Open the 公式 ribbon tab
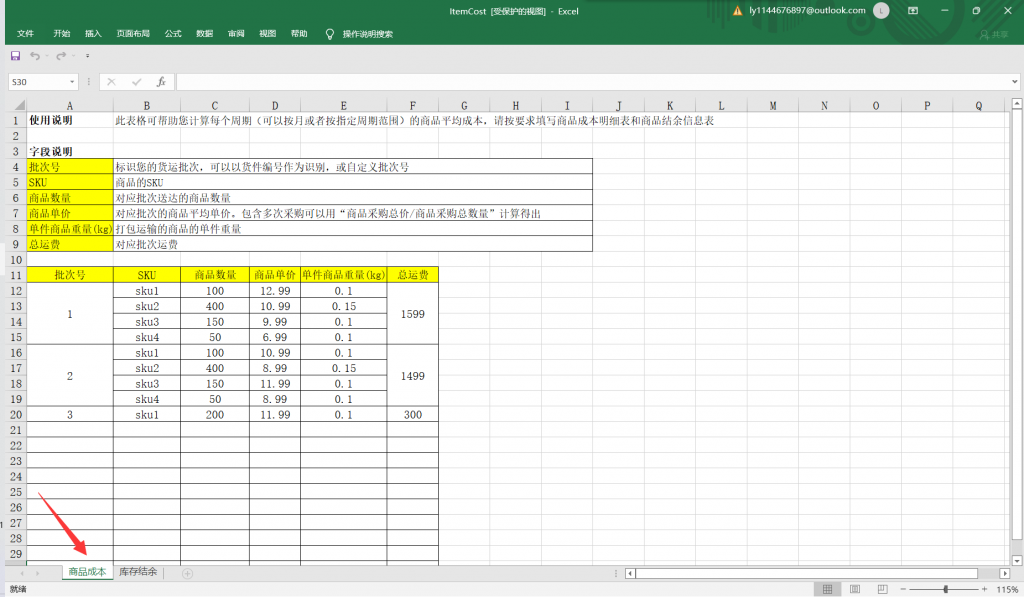 (173, 33)
